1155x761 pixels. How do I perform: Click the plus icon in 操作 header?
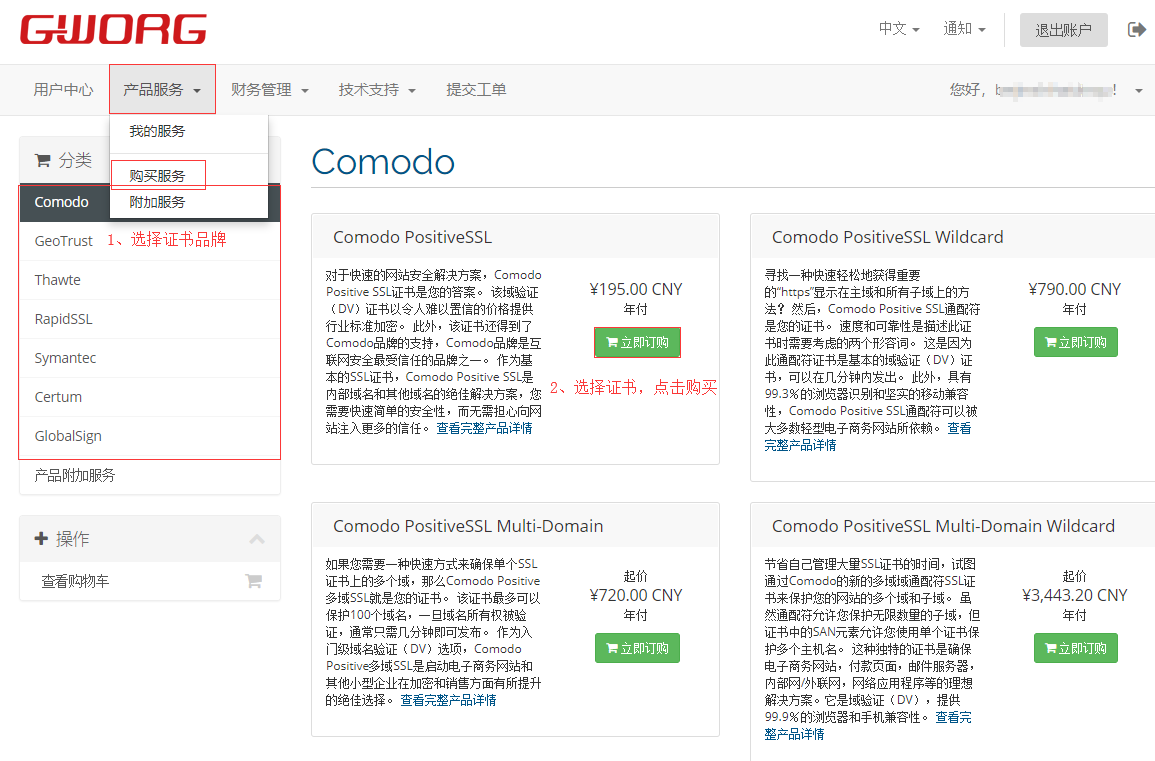[x=41, y=539]
